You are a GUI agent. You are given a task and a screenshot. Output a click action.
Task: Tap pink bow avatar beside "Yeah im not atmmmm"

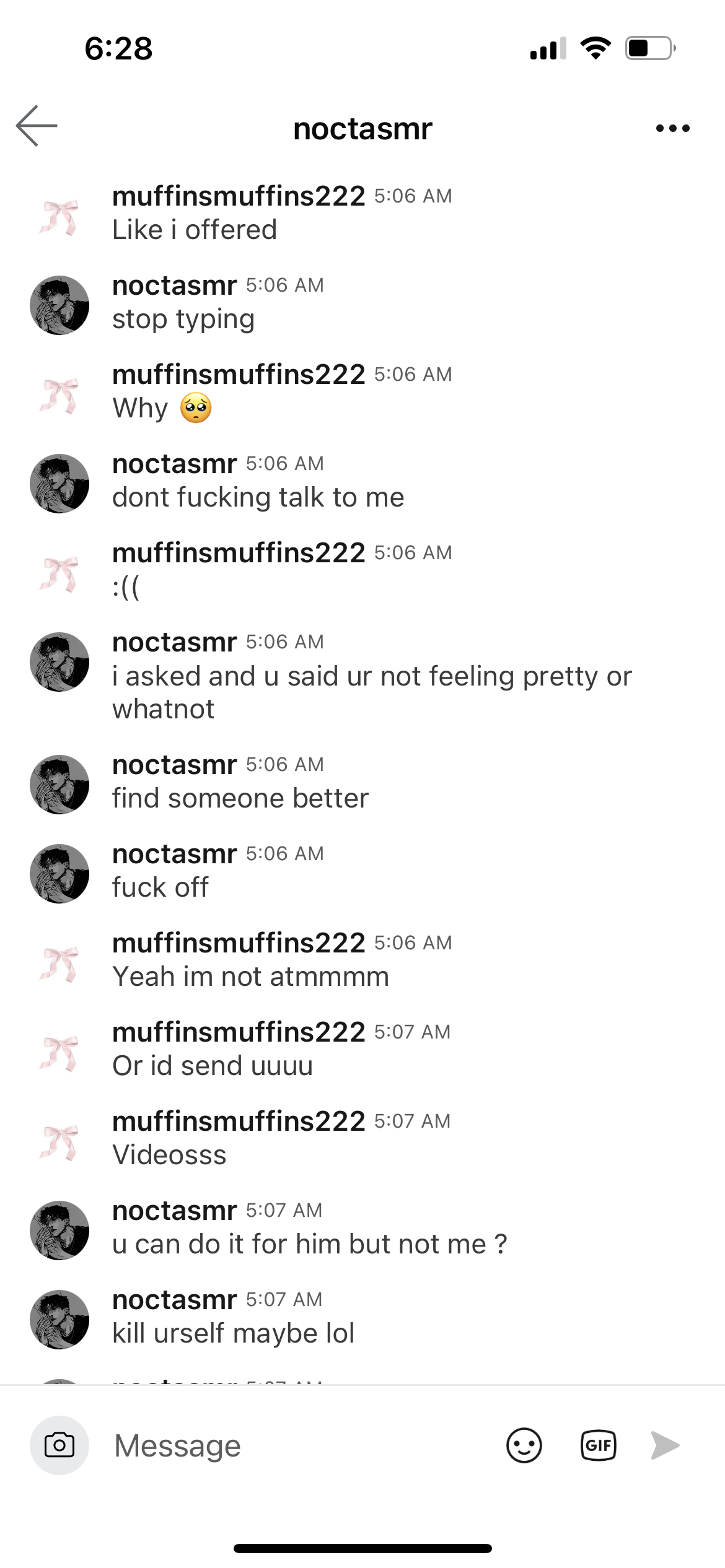[x=59, y=964]
